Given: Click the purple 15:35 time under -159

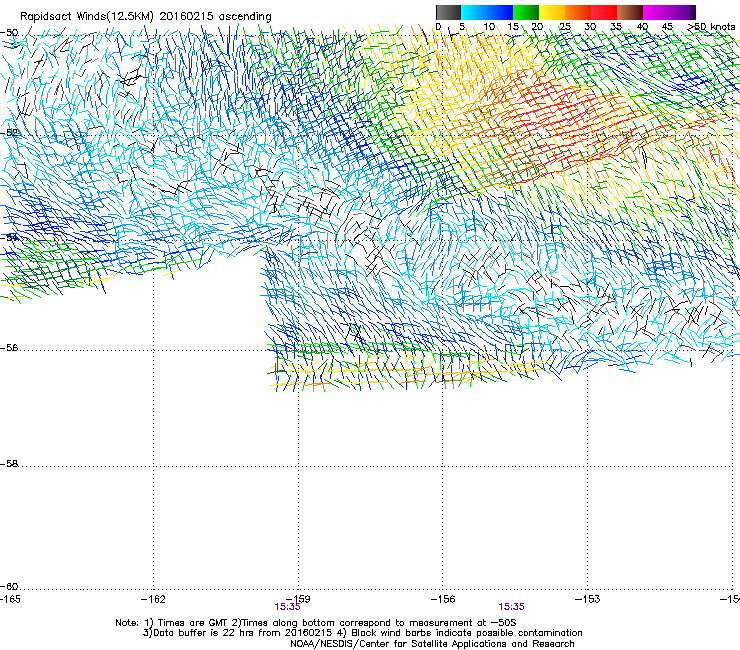Looking at the screenshot, I should coord(287,607).
